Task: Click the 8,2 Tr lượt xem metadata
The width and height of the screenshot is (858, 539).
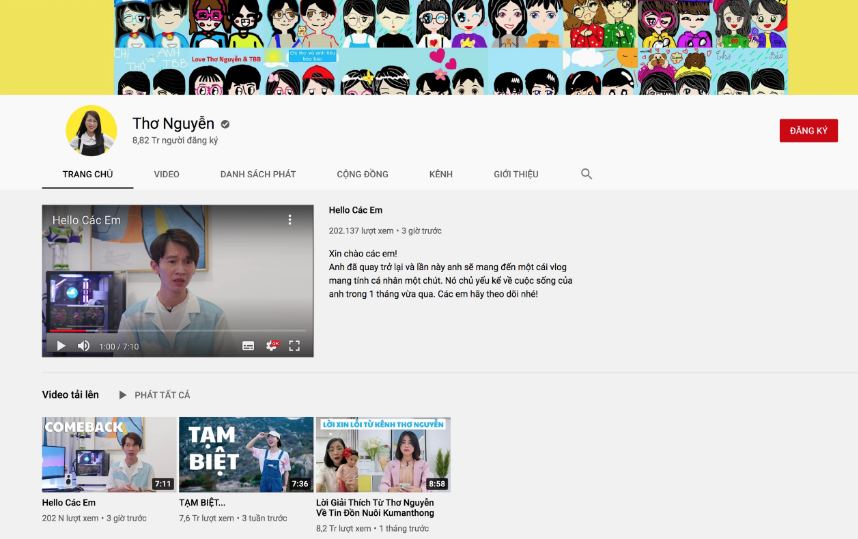Action: pos(344,529)
